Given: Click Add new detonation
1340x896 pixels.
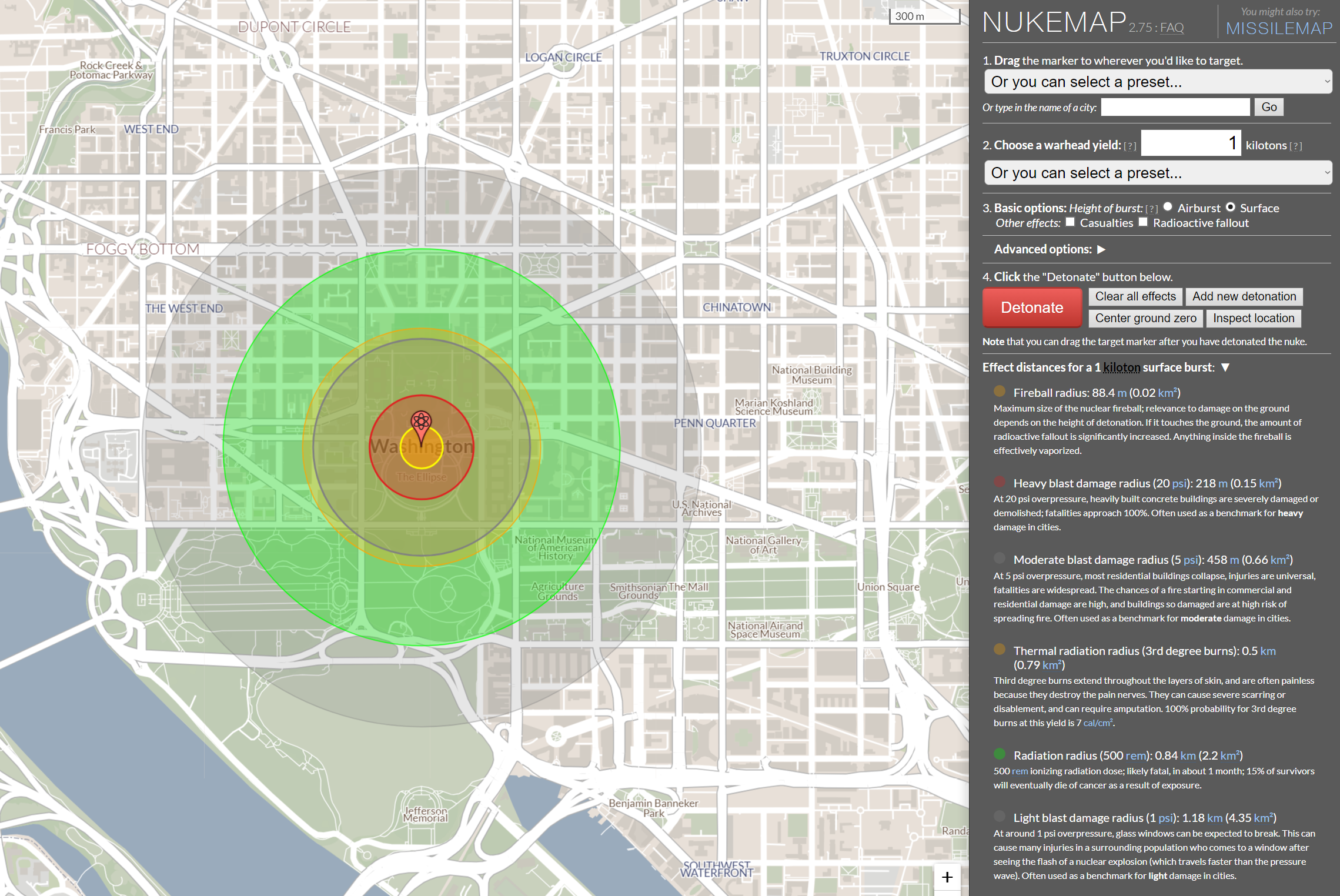Looking at the screenshot, I should 1244,296.
